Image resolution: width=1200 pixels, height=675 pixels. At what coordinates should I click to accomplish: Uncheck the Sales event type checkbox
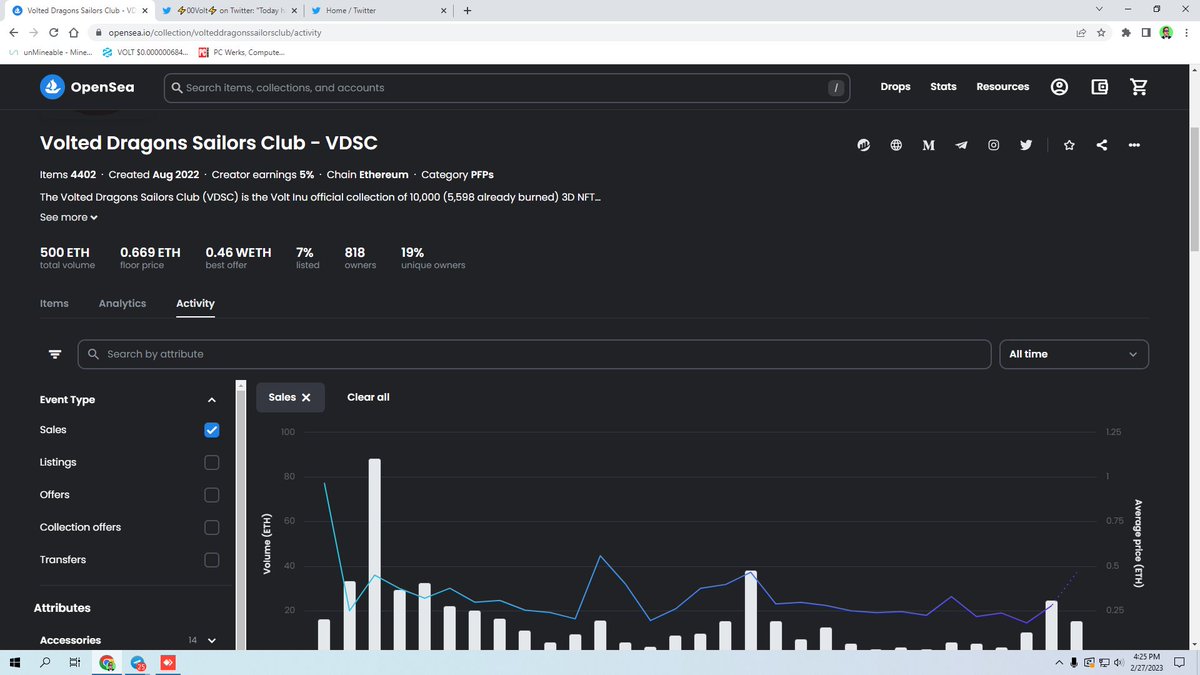[x=211, y=430]
